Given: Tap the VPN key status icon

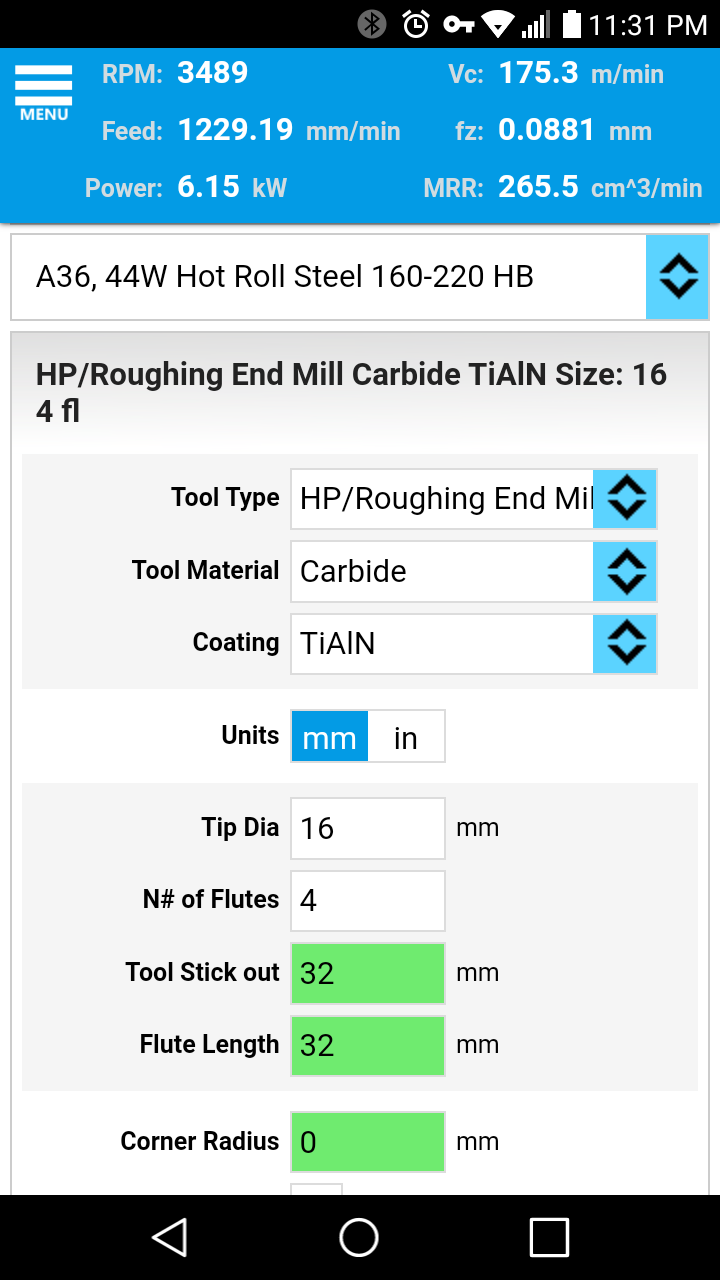Looking at the screenshot, I should 459,24.
